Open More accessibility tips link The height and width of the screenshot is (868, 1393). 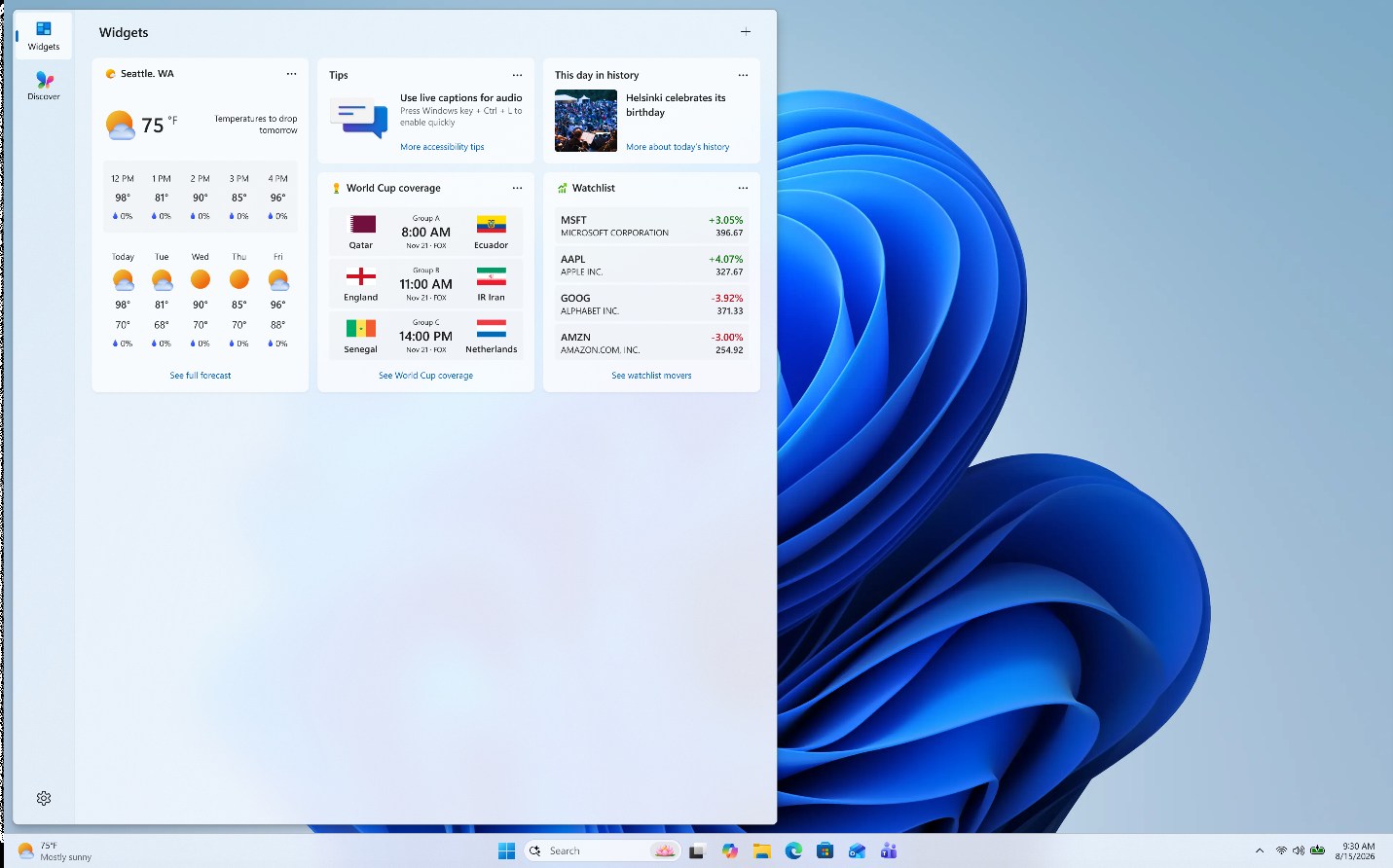click(x=442, y=147)
